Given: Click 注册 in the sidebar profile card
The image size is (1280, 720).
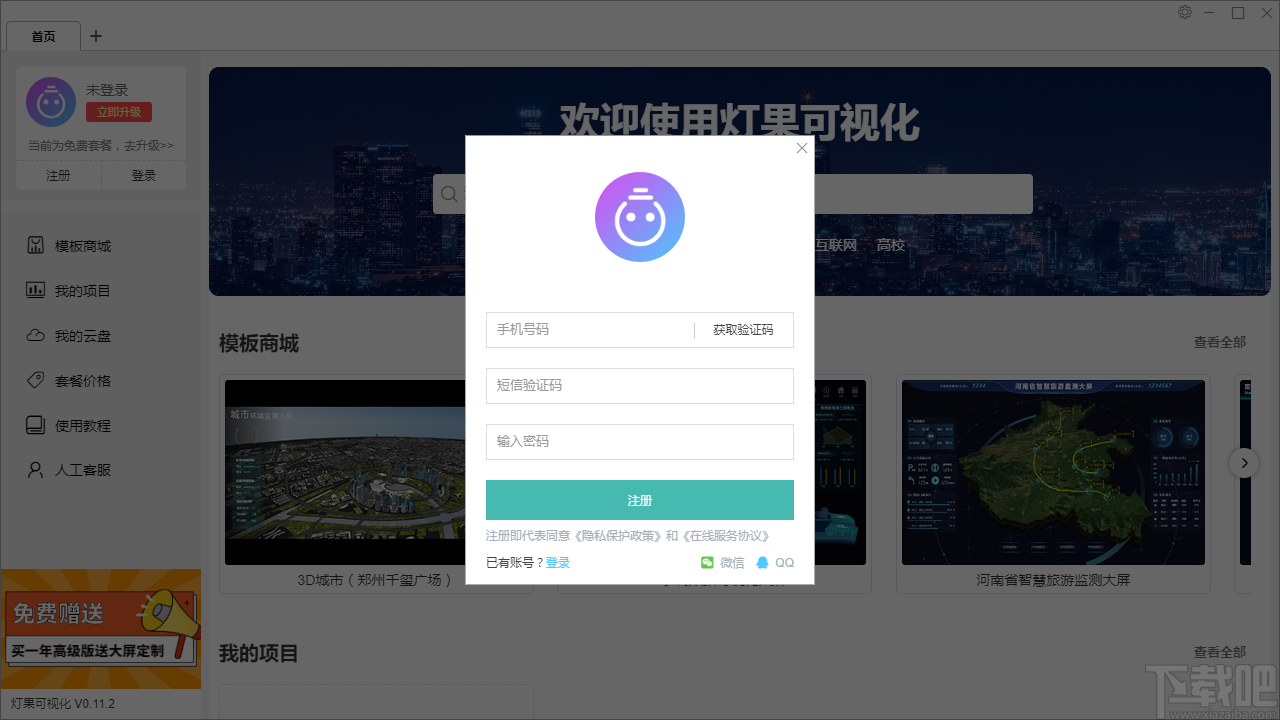Looking at the screenshot, I should [58, 176].
